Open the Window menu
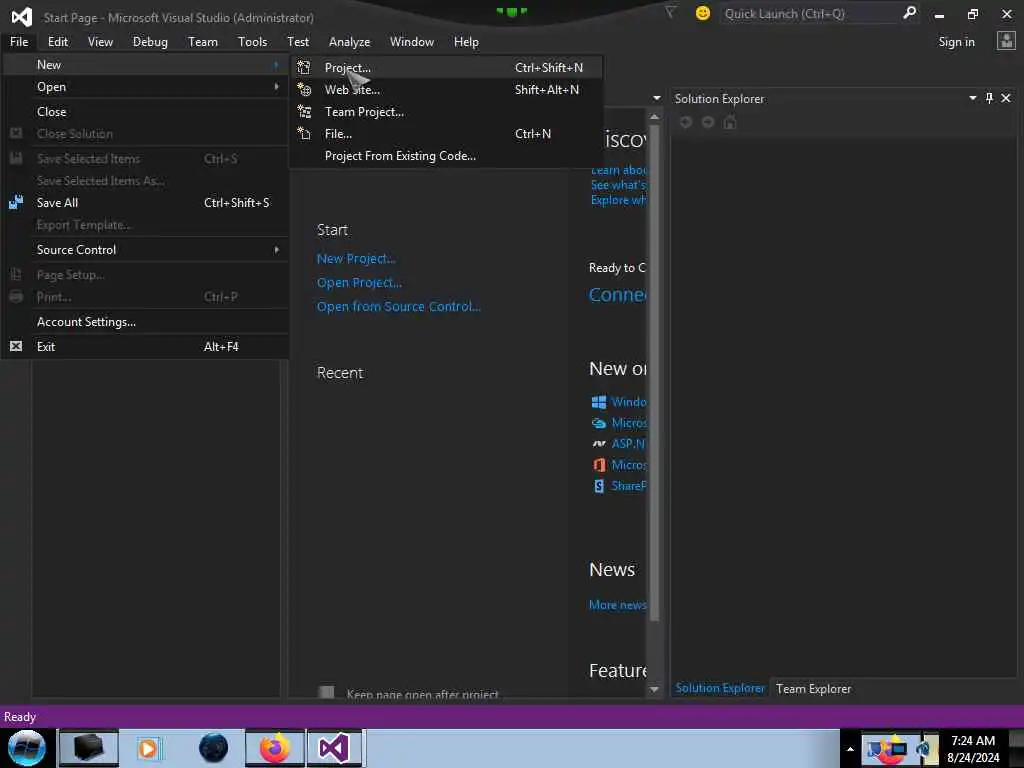Screen dimensions: 1024x768 tap(411, 42)
